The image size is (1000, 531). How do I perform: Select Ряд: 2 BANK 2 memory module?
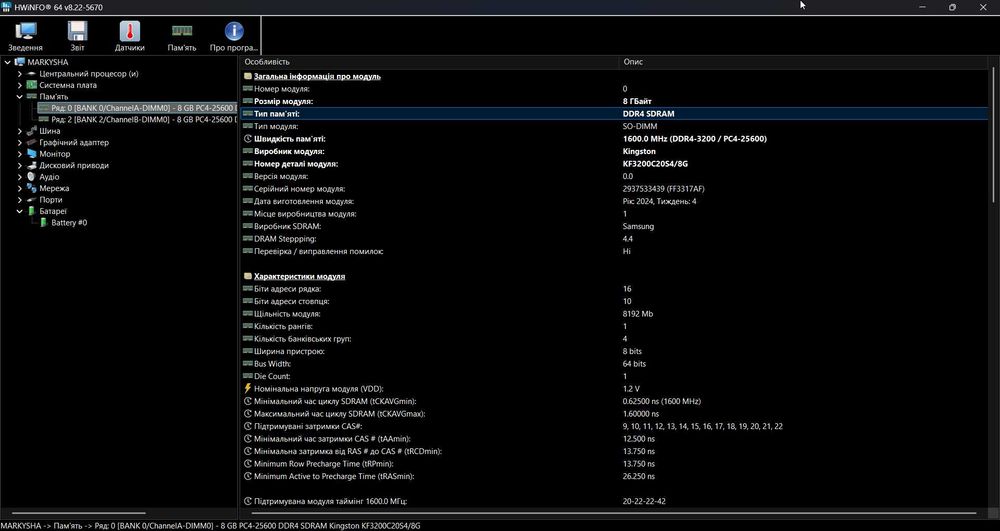tap(137, 120)
